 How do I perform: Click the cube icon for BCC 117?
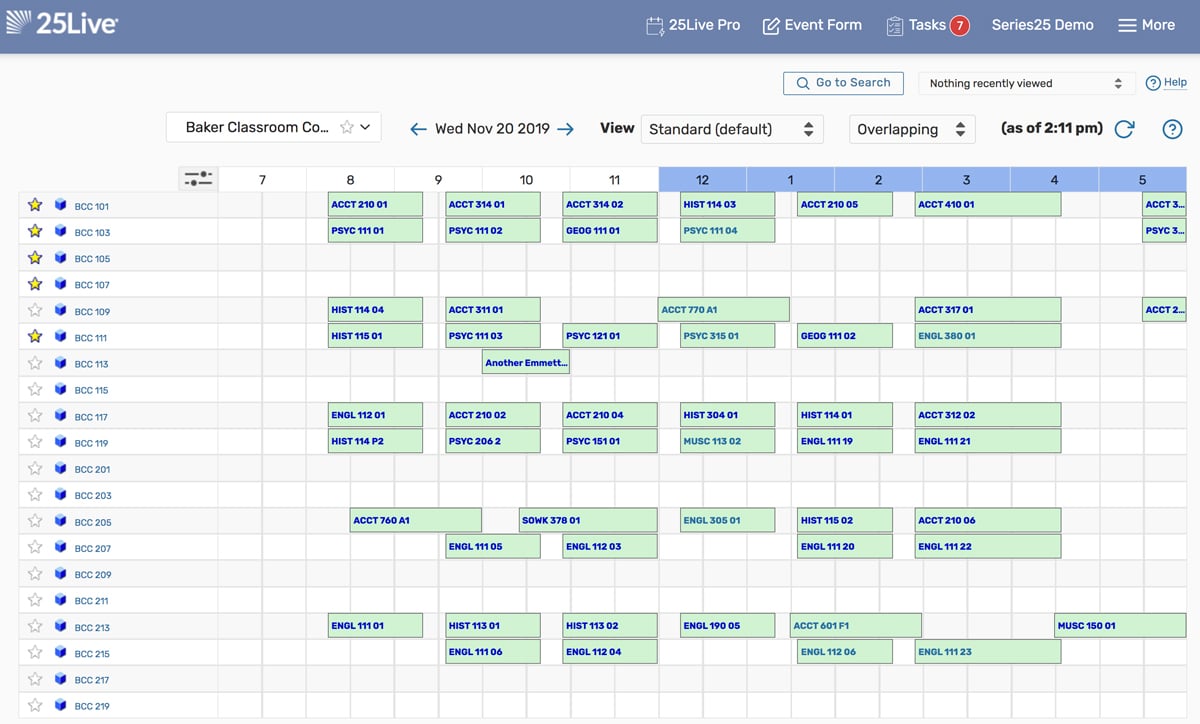tap(60, 416)
